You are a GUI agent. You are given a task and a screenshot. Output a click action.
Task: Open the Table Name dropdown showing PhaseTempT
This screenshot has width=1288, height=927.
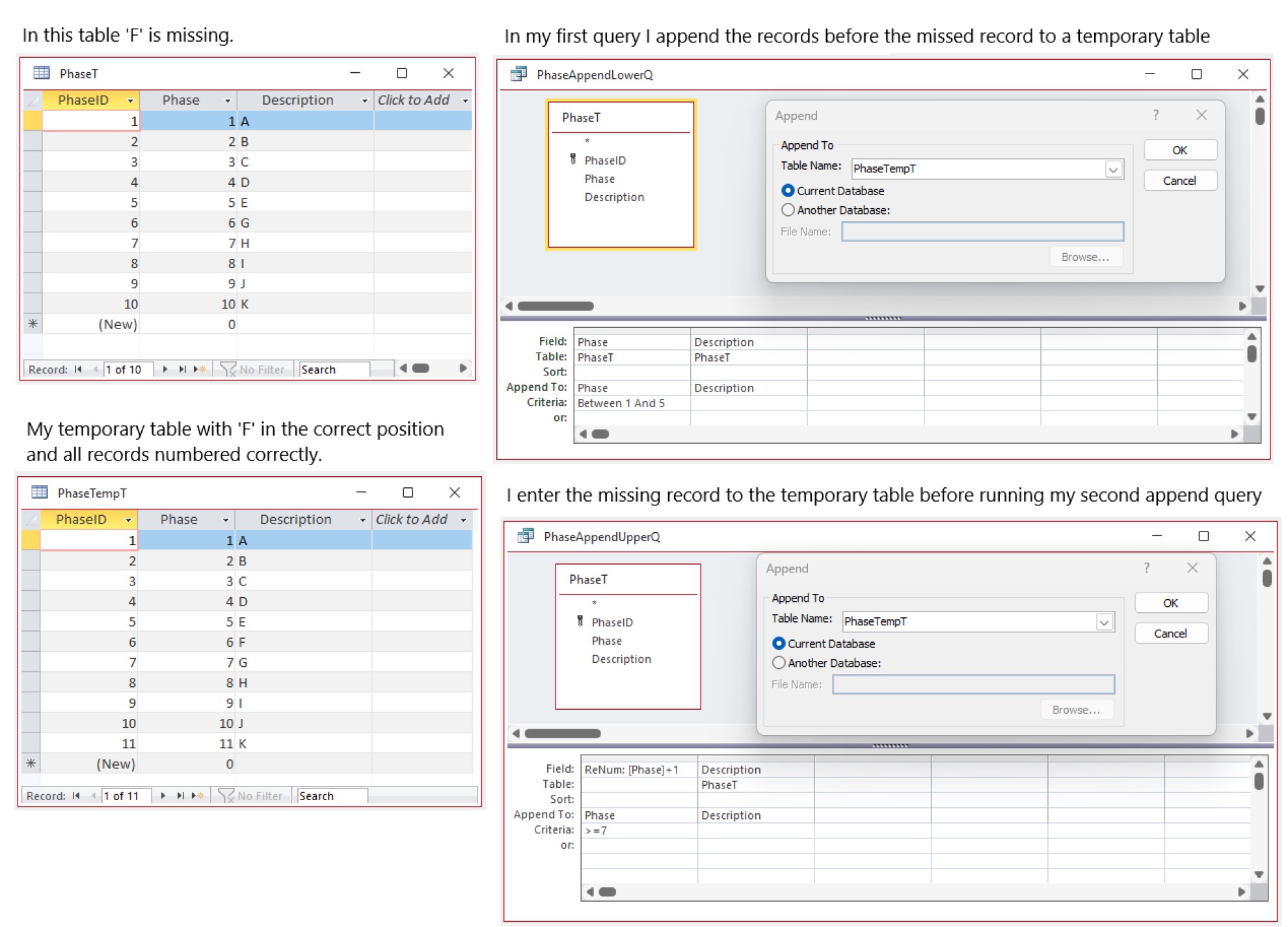[1113, 169]
